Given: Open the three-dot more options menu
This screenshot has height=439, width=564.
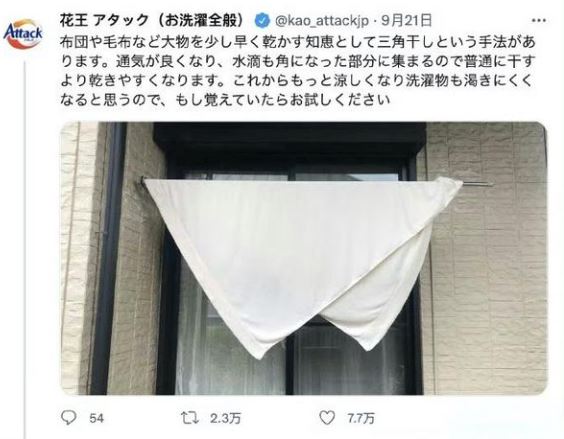Looking at the screenshot, I should [538, 21].
